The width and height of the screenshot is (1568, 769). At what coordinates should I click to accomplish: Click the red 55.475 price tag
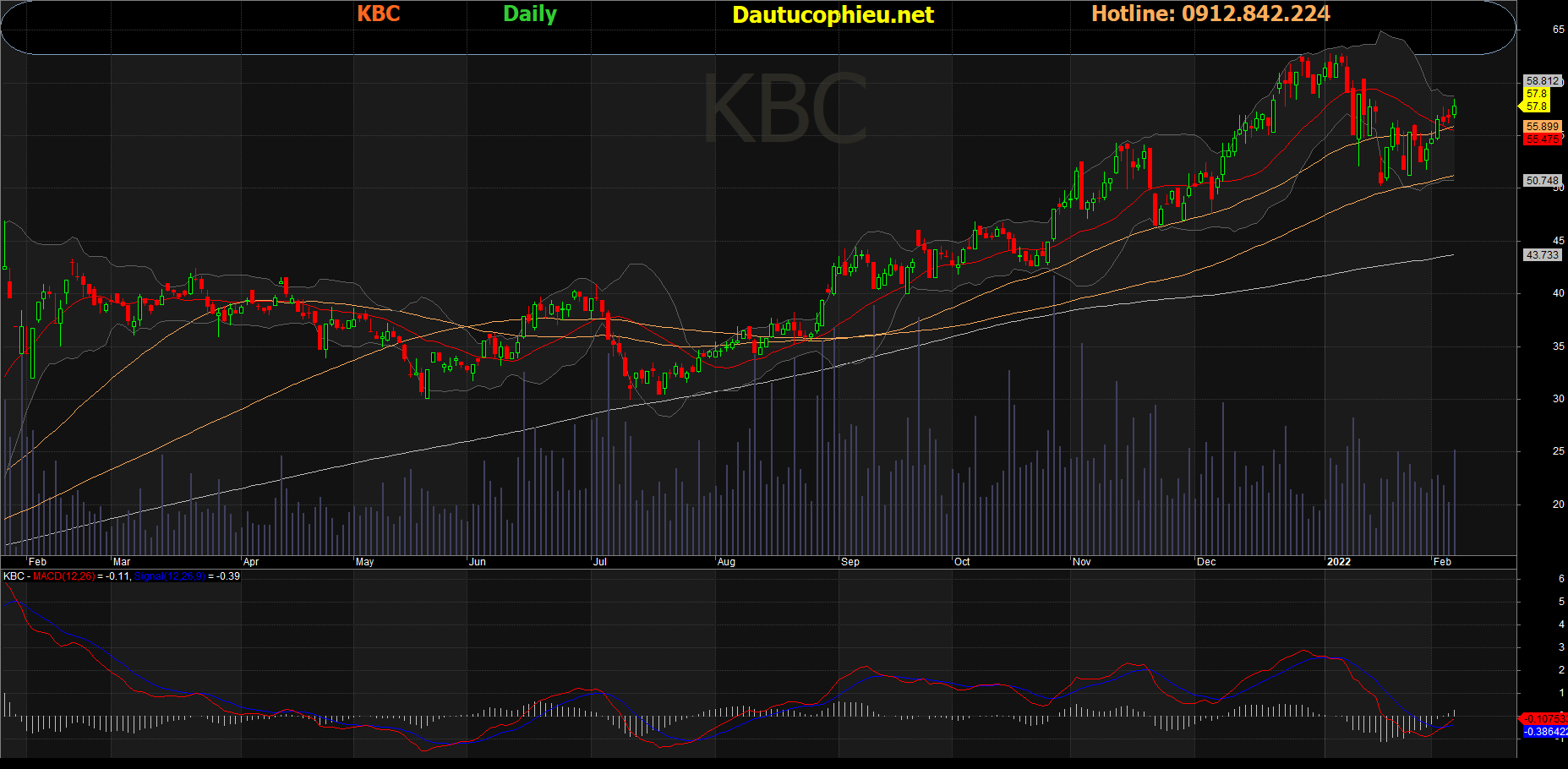[x=1542, y=139]
